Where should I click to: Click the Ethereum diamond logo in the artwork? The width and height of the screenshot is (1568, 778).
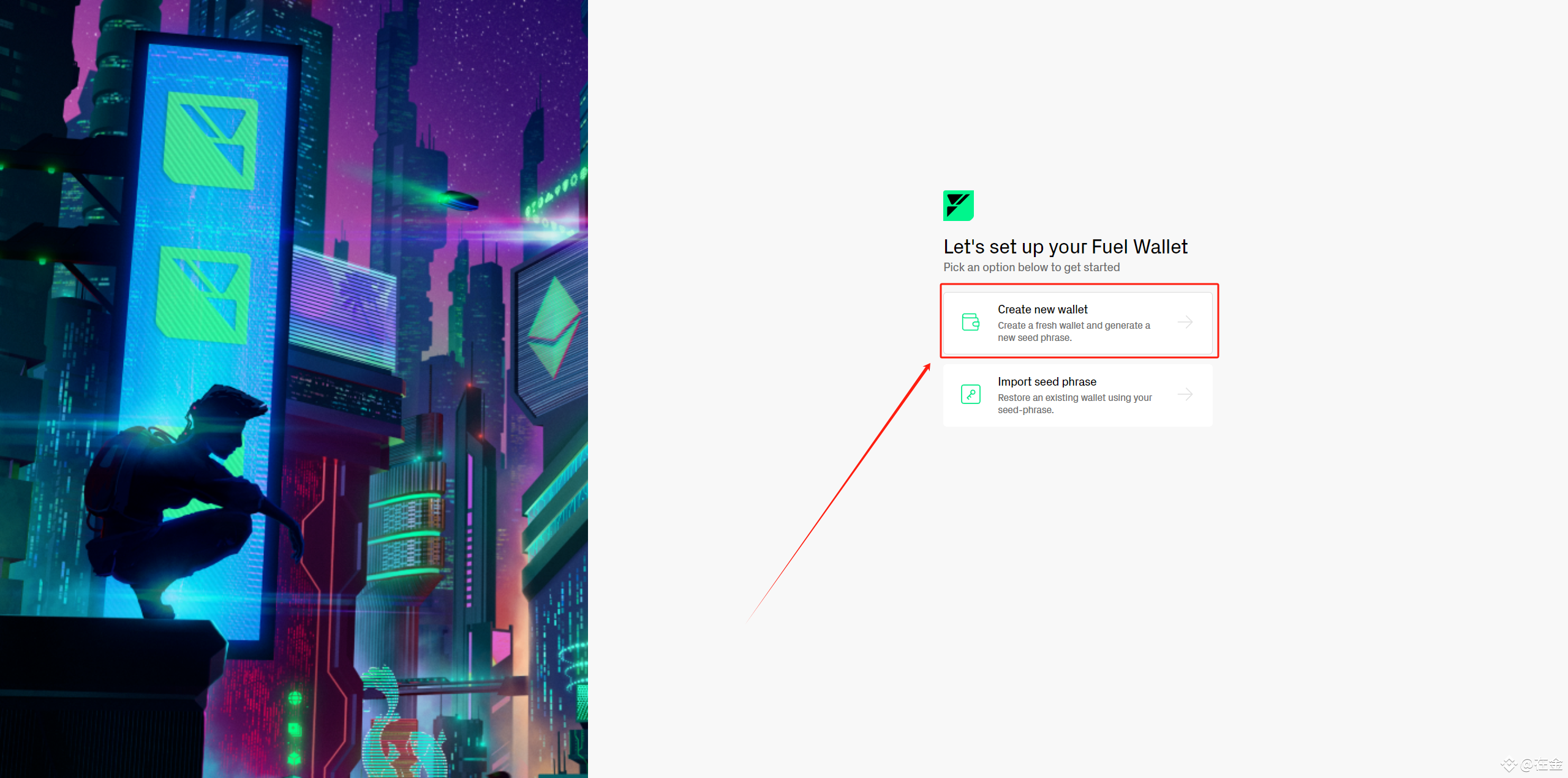tap(554, 326)
